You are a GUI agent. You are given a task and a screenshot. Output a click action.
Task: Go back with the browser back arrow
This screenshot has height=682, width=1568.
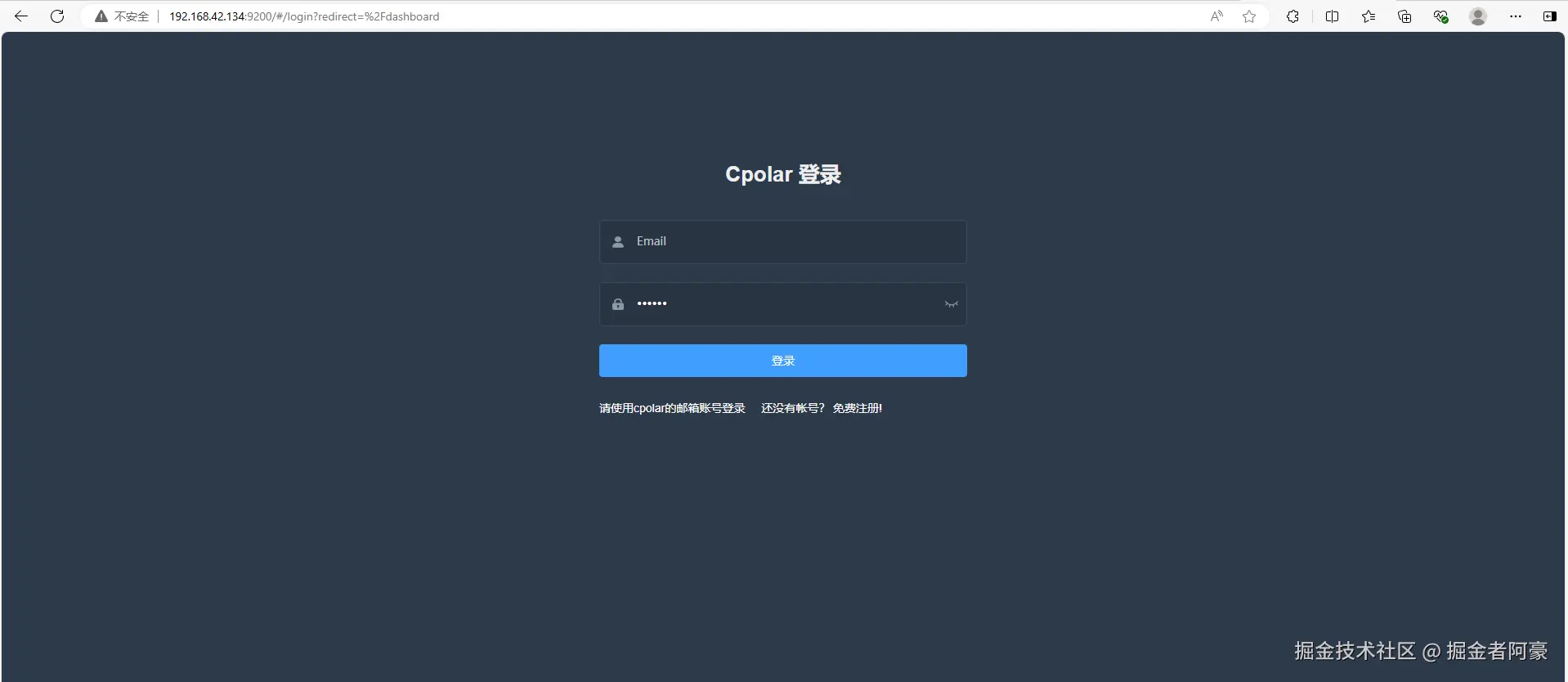21,16
